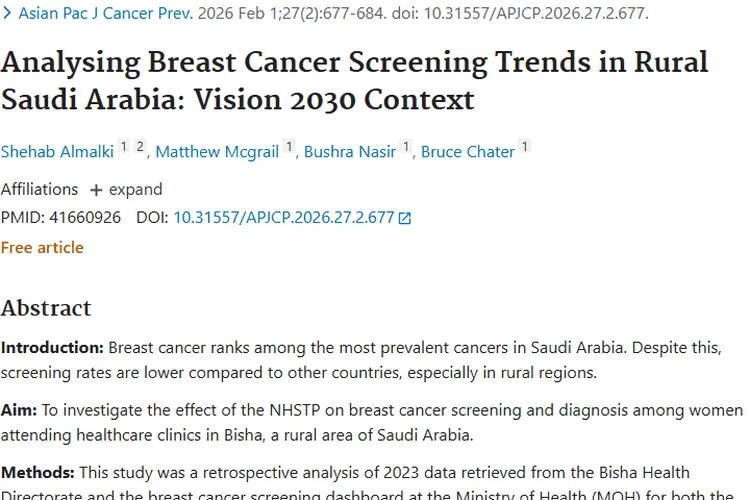Click affiliation superscript after Matthew Mcgrail

pos(289,148)
